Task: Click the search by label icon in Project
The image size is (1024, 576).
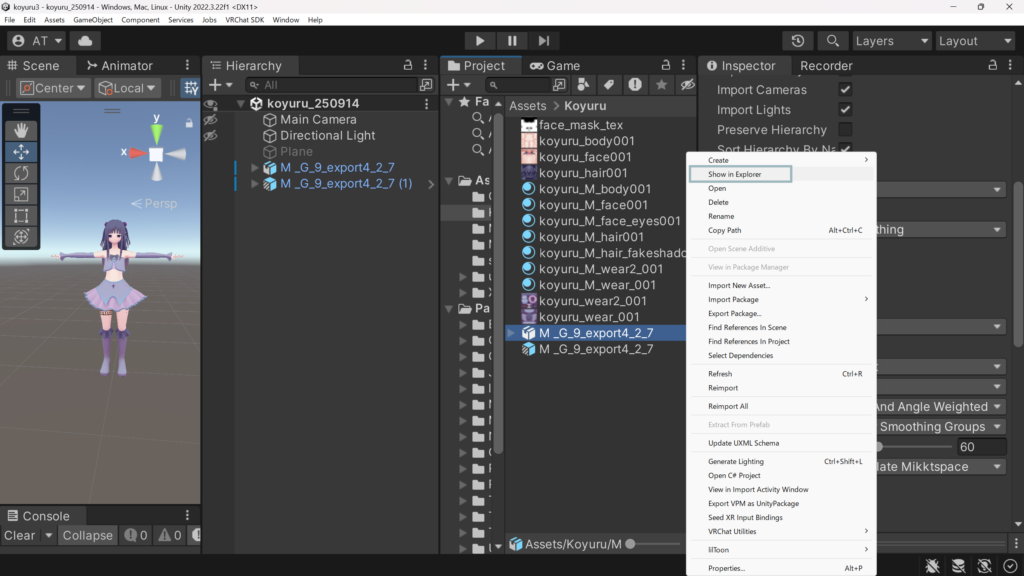Action: click(609, 85)
